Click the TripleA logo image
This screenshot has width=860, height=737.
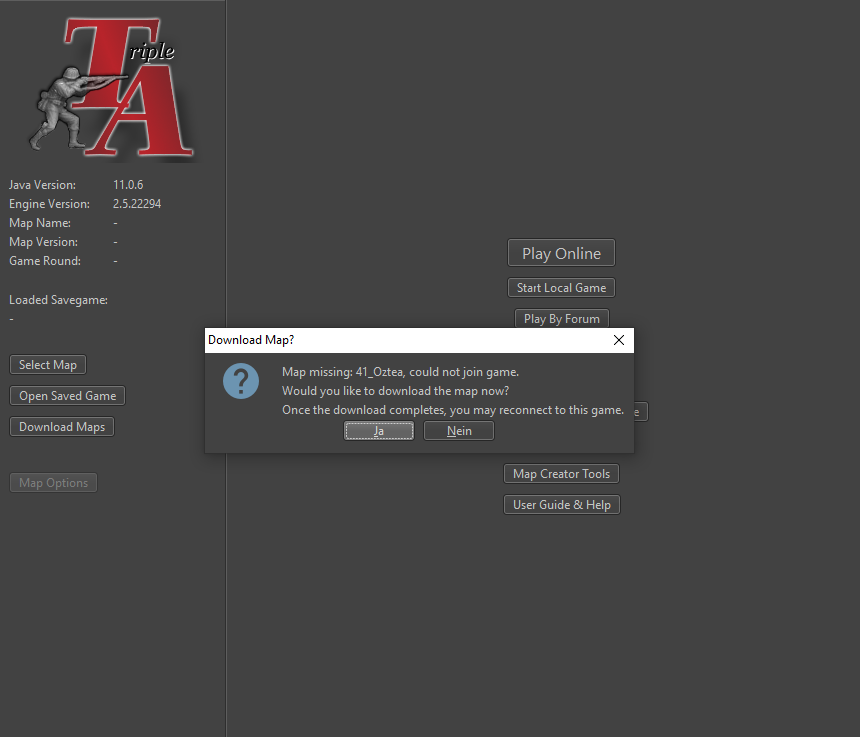click(x=113, y=88)
